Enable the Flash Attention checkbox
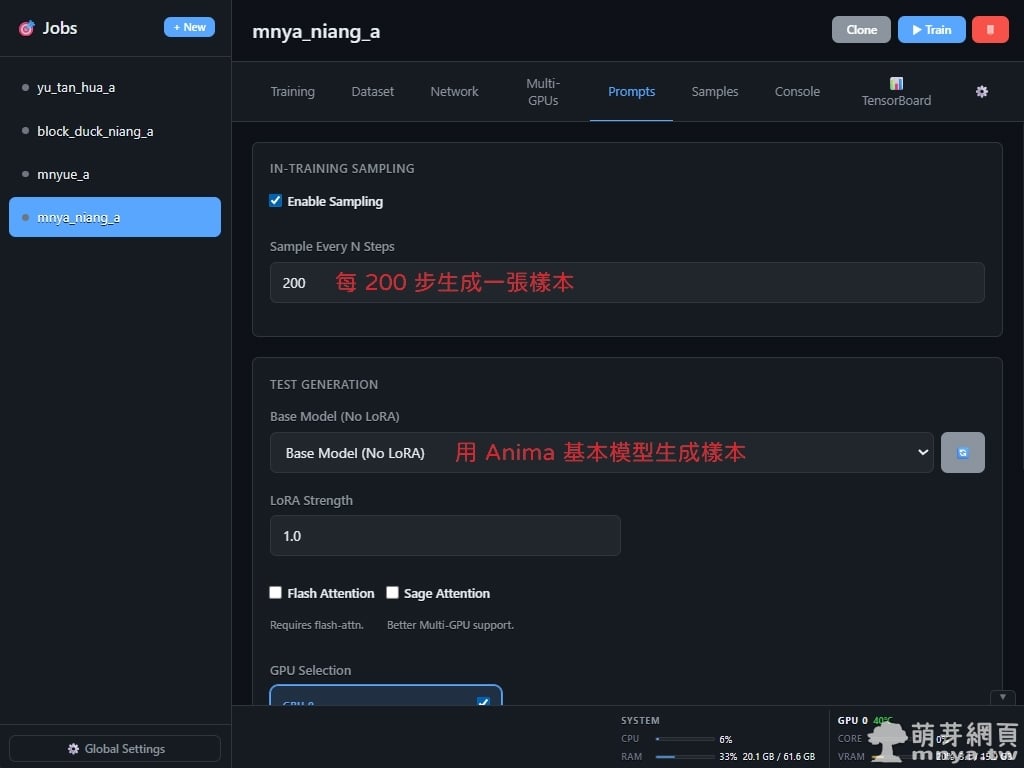 click(x=276, y=593)
